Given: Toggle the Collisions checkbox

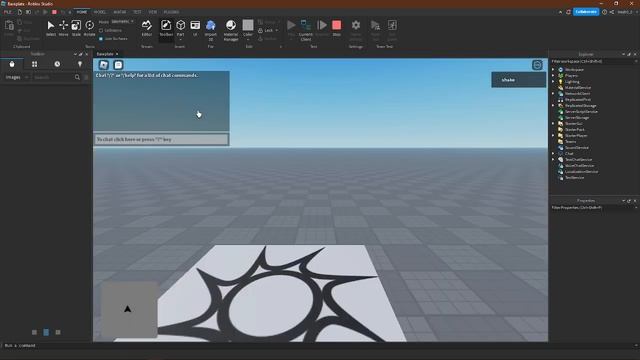Looking at the screenshot, I should [101, 31].
